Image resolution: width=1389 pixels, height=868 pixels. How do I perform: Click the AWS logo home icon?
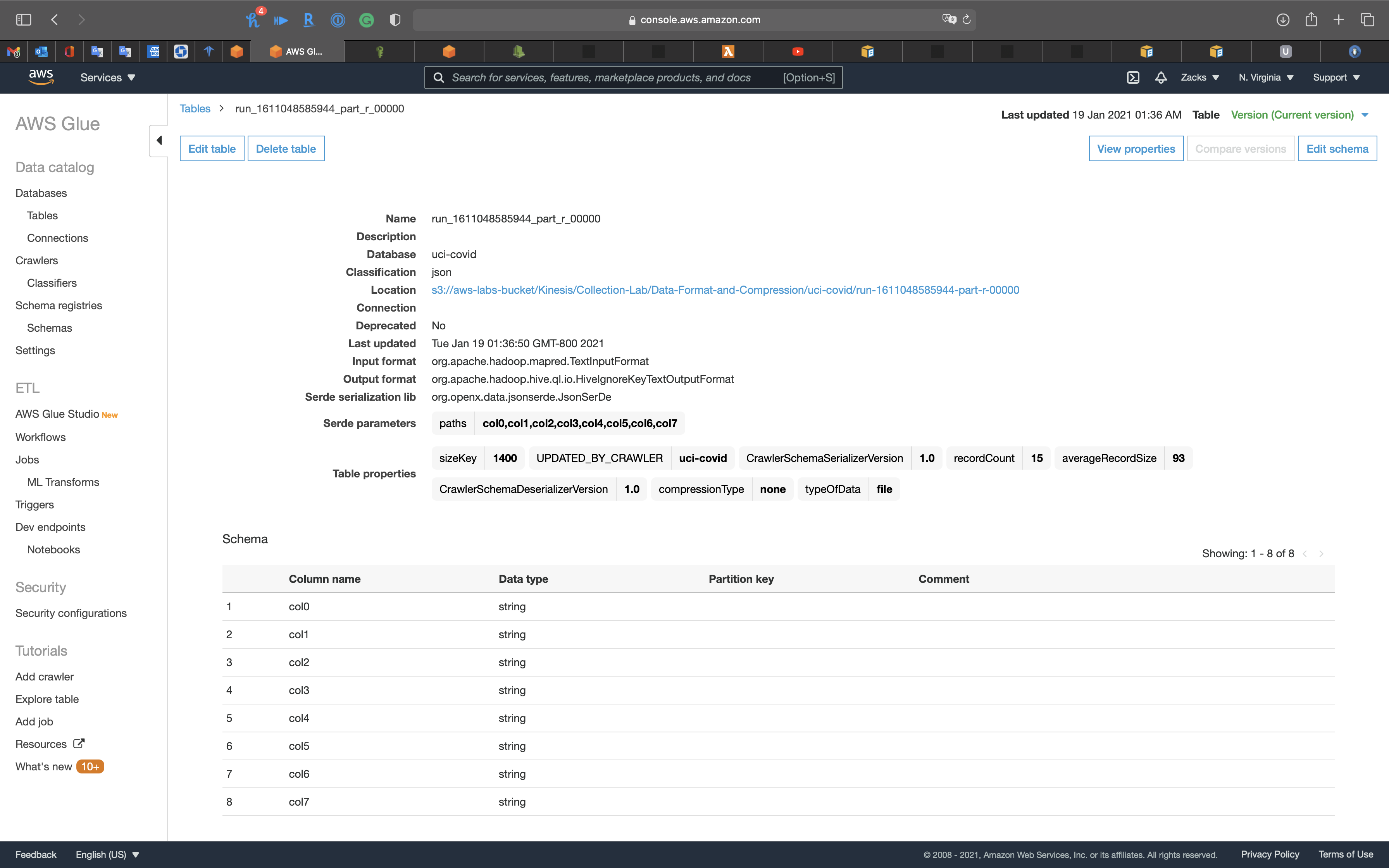[x=41, y=77]
